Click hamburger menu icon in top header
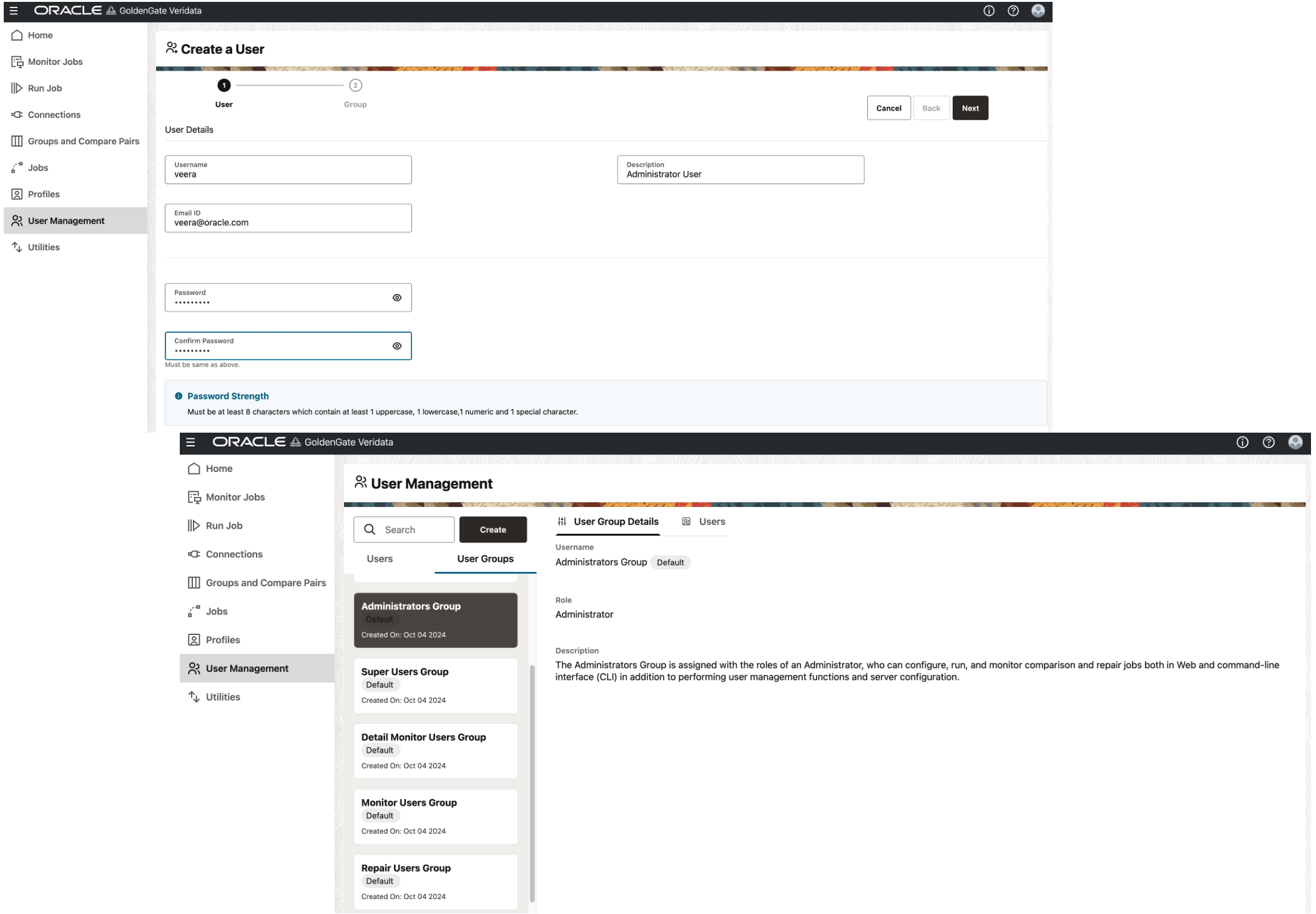The height and width of the screenshot is (914, 1316). 14,11
